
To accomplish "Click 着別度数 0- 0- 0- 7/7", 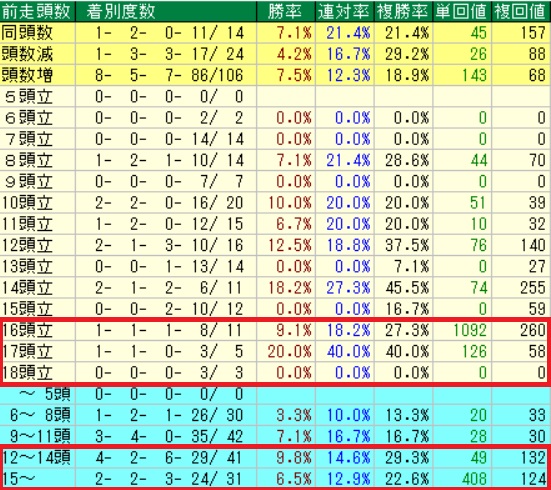I will [169, 181].
